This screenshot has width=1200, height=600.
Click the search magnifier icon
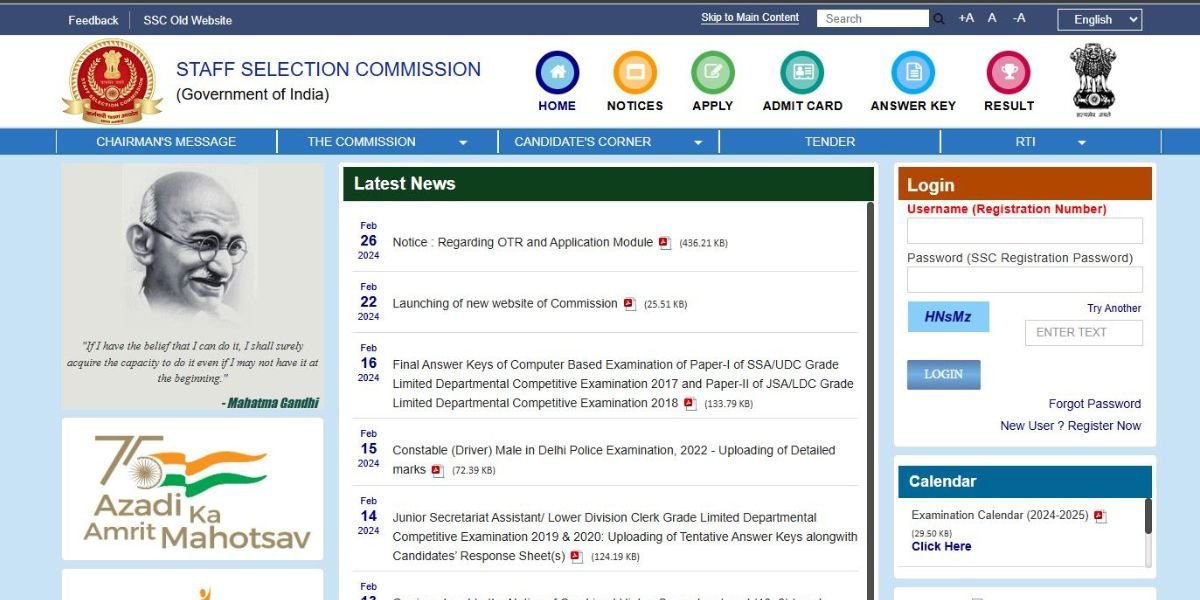point(938,18)
